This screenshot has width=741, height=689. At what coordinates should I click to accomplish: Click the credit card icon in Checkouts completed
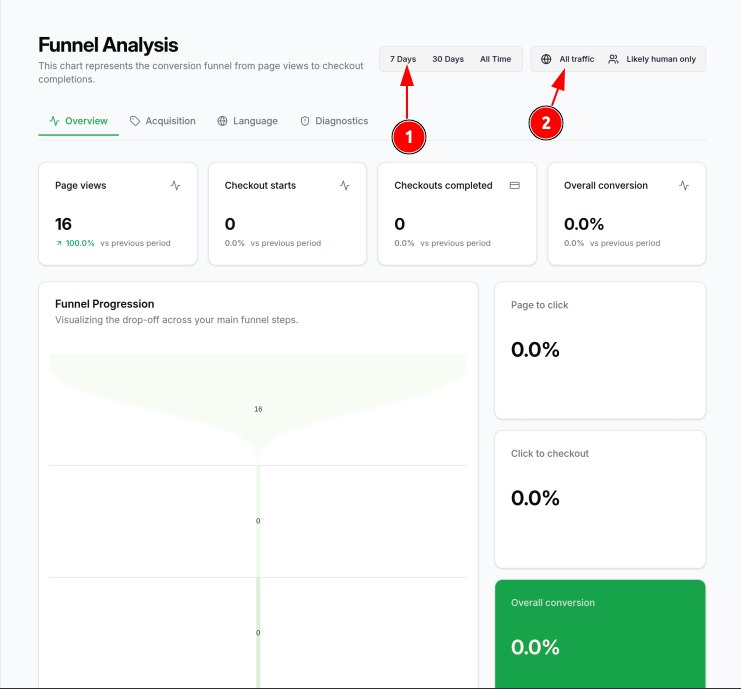point(515,185)
